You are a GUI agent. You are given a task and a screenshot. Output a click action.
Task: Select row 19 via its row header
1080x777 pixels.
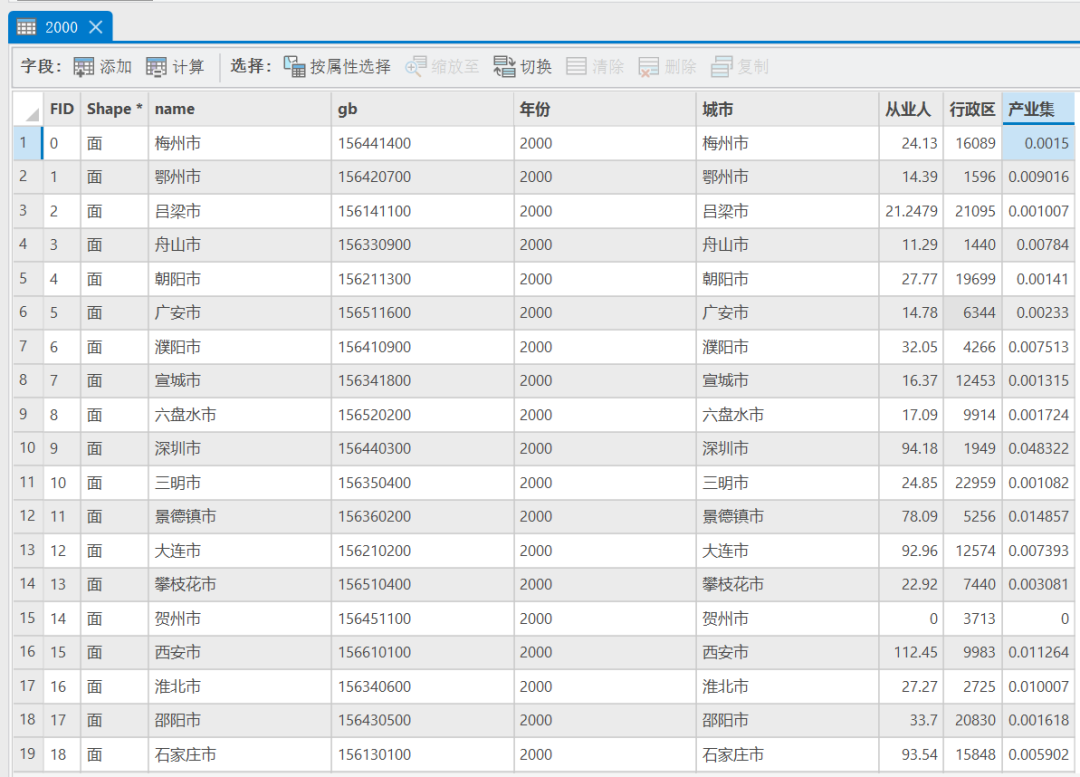click(28, 754)
